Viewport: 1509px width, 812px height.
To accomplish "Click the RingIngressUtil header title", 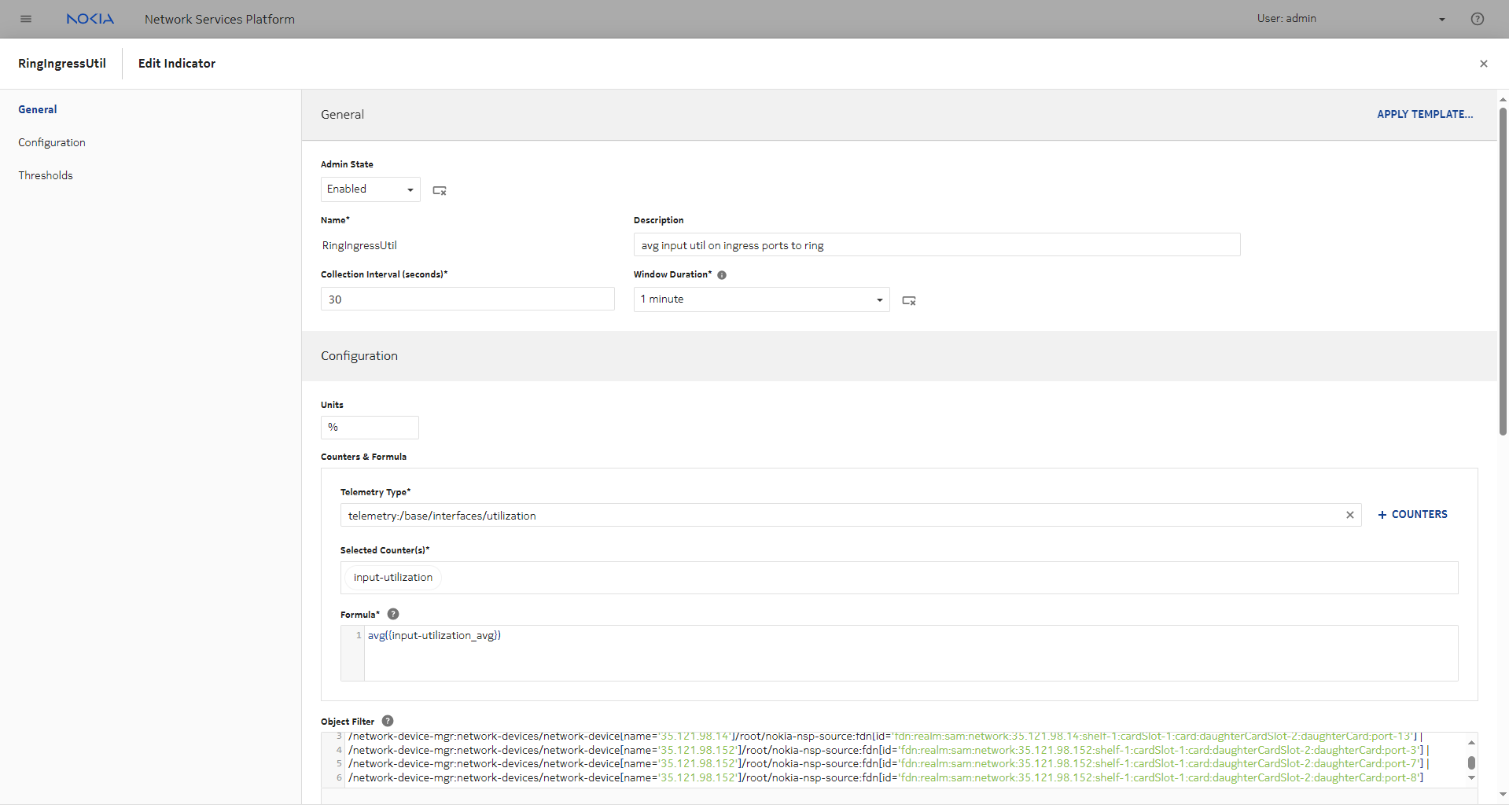I will [x=62, y=64].
